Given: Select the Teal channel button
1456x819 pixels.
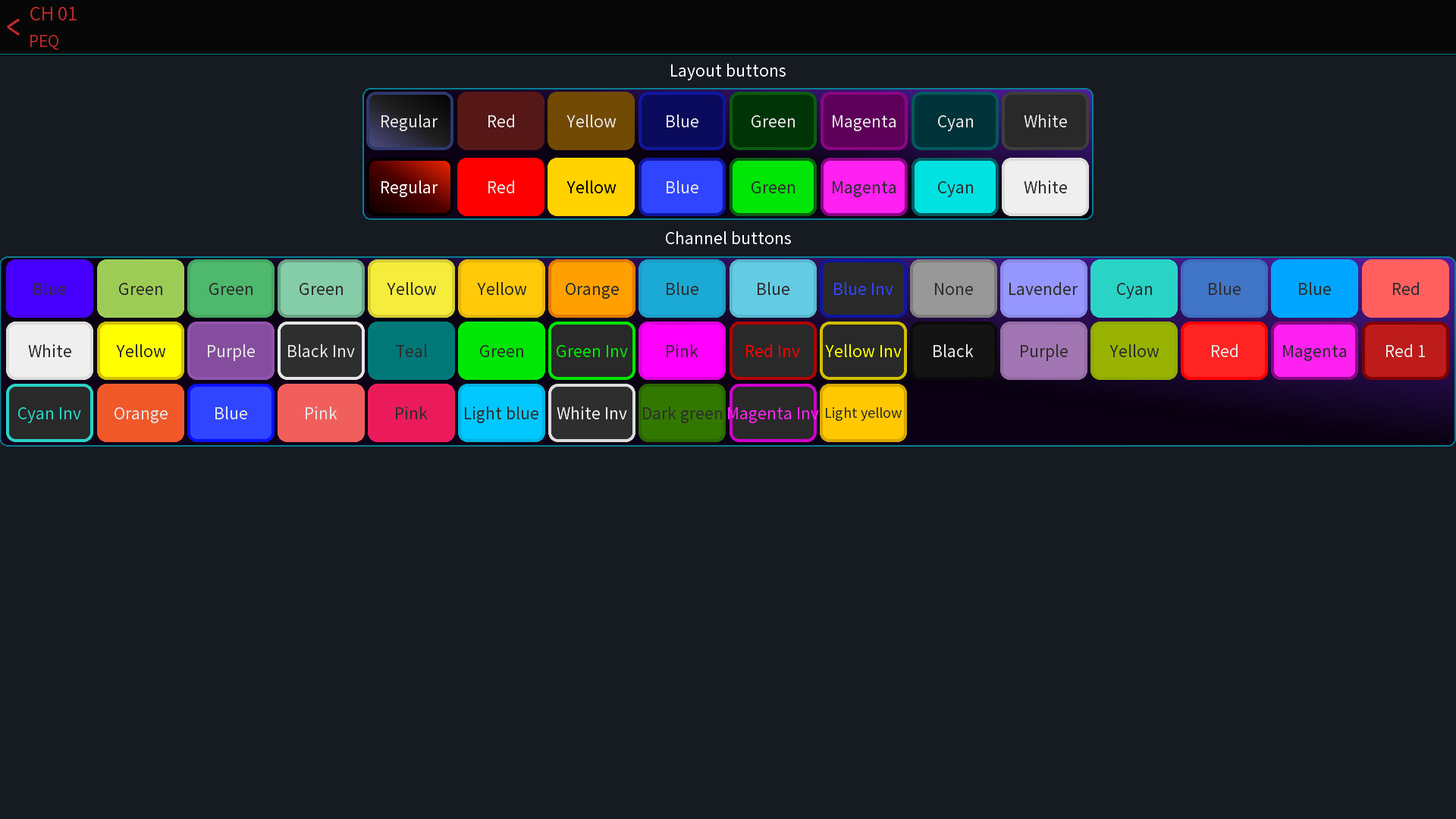Looking at the screenshot, I should [411, 351].
